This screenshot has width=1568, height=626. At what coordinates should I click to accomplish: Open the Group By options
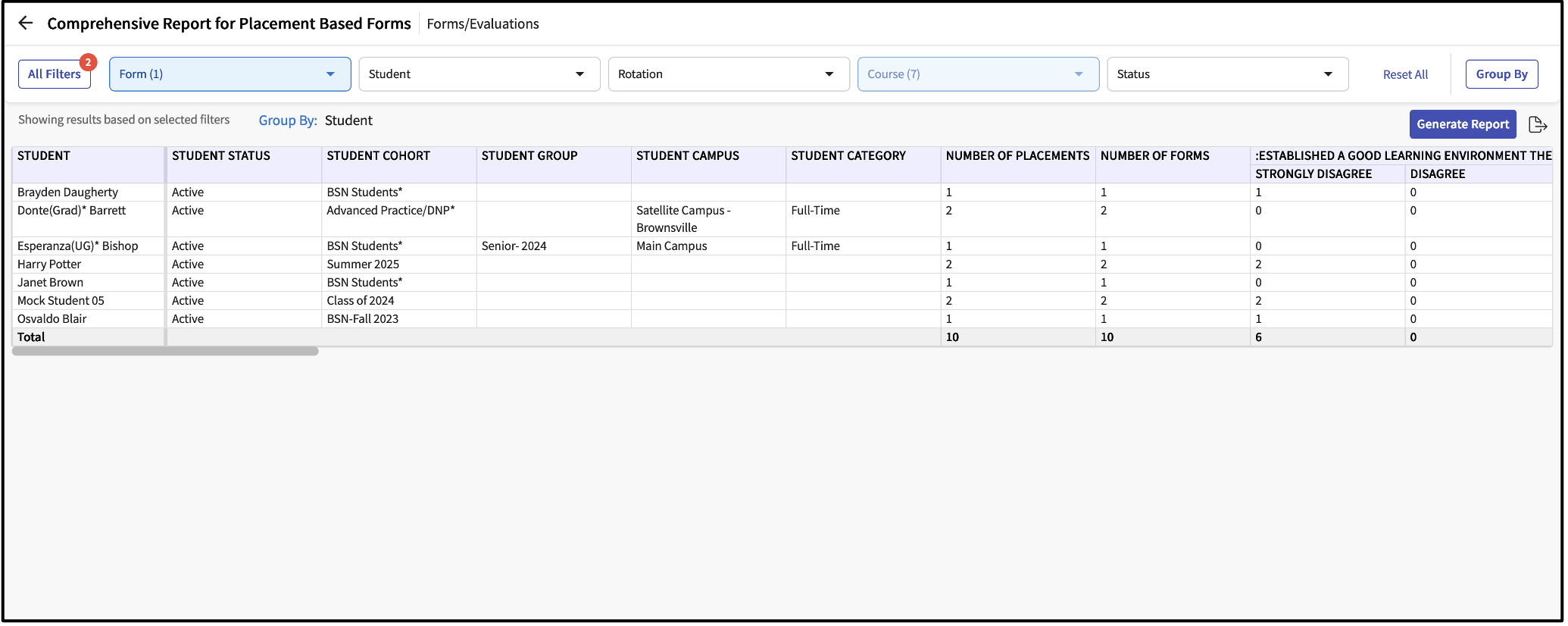pyautogui.click(x=1501, y=74)
